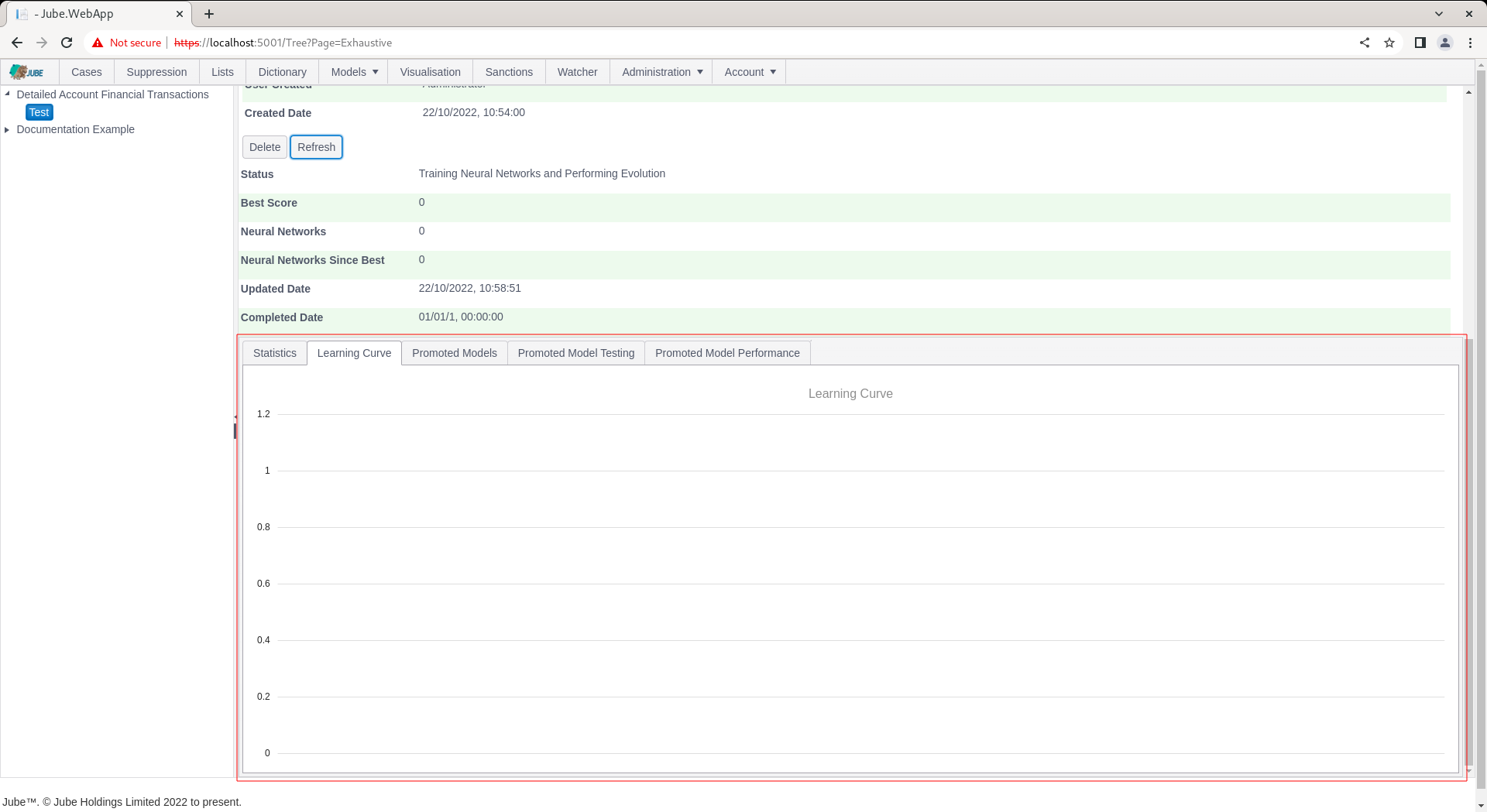
Task: Open a new browser tab
Action: (x=209, y=14)
